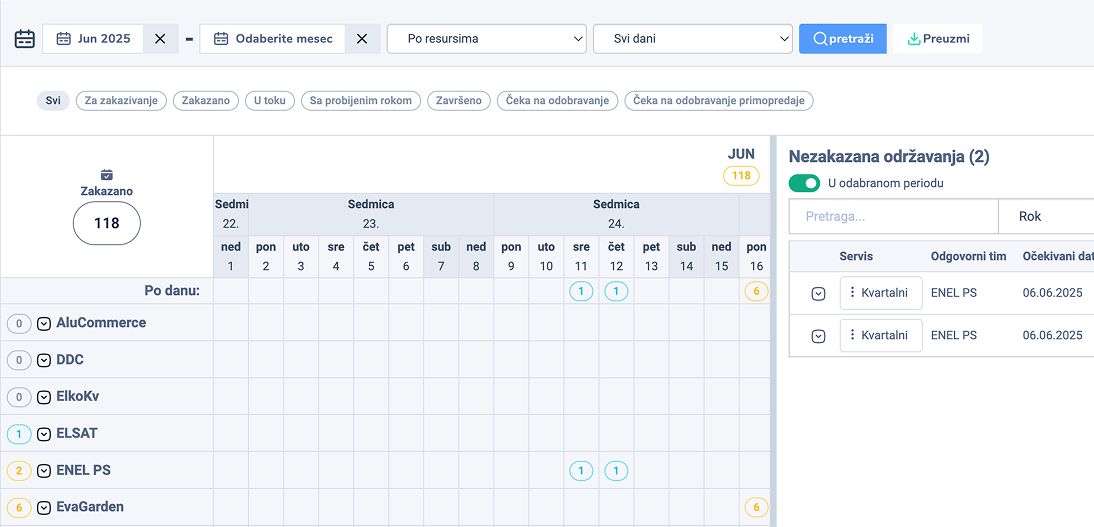Click the EvaGarden resource name
The image size is (1094, 527).
pyautogui.click(x=90, y=507)
